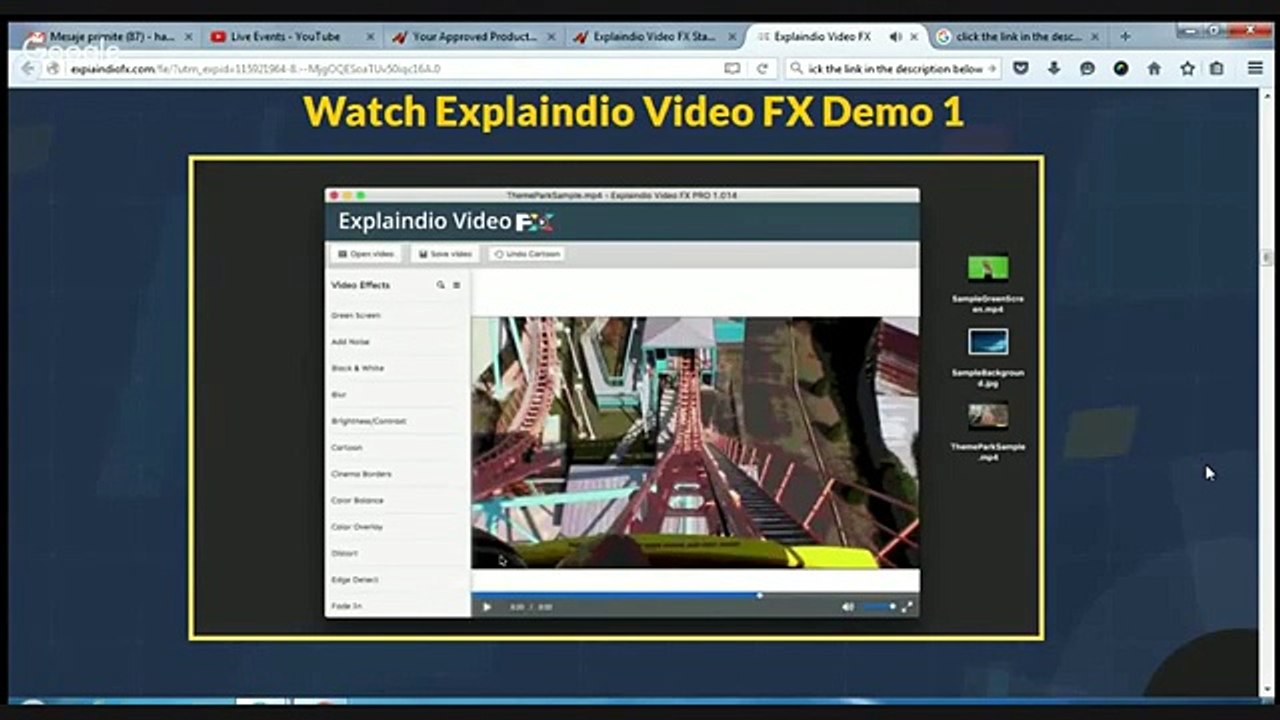Screen dimensions: 1280x720
Task: Click the Save video button
Action: click(x=445, y=254)
